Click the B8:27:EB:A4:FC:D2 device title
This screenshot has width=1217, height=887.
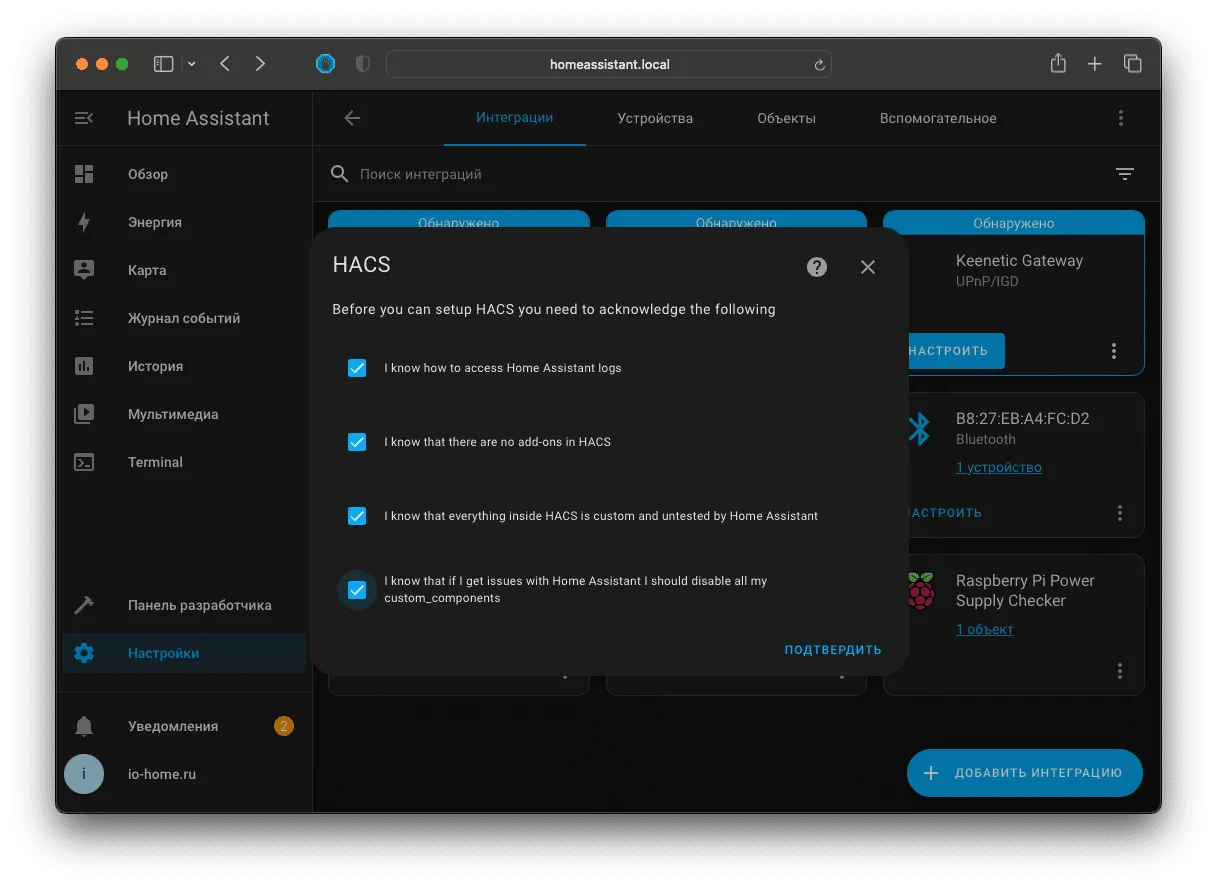(x=1022, y=419)
